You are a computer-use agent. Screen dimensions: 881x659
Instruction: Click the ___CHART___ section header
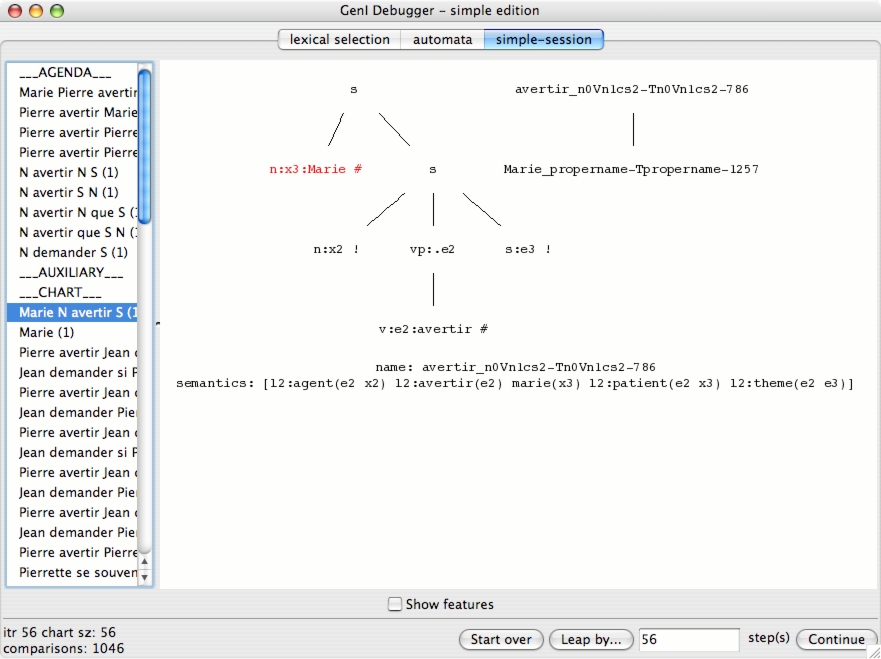[x=60, y=292]
